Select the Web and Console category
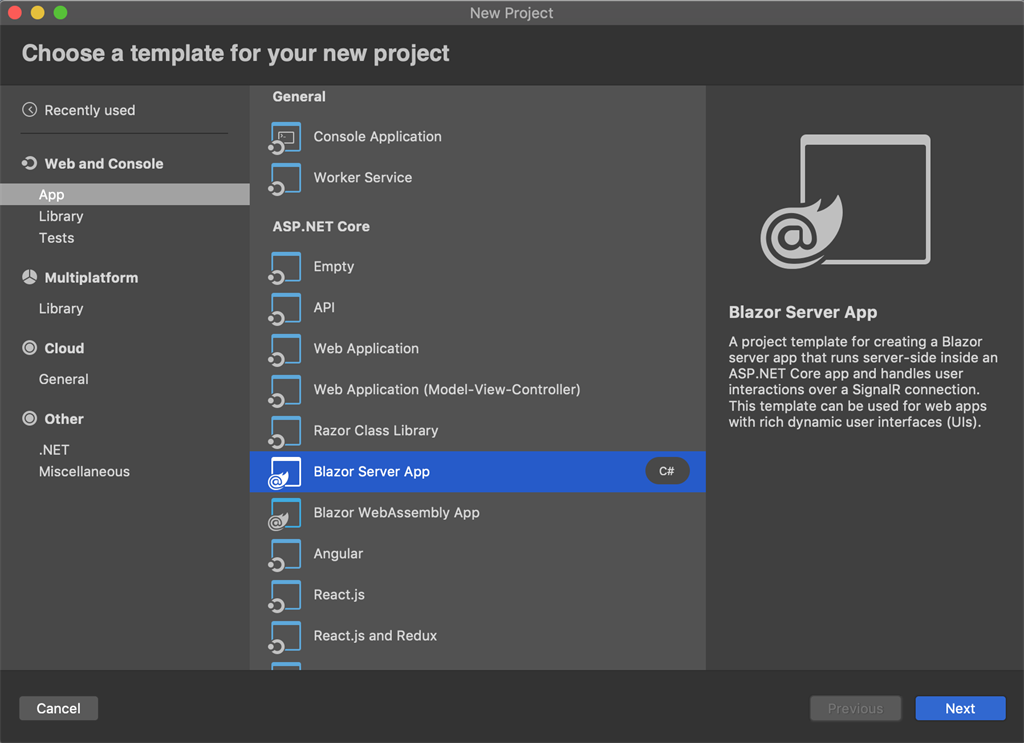The image size is (1024, 743). (x=103, y=164)
